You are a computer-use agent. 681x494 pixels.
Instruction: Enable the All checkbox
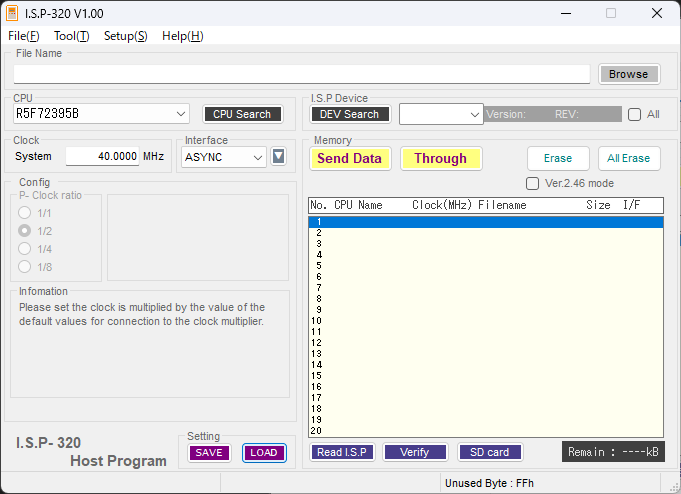pos(634,114)
